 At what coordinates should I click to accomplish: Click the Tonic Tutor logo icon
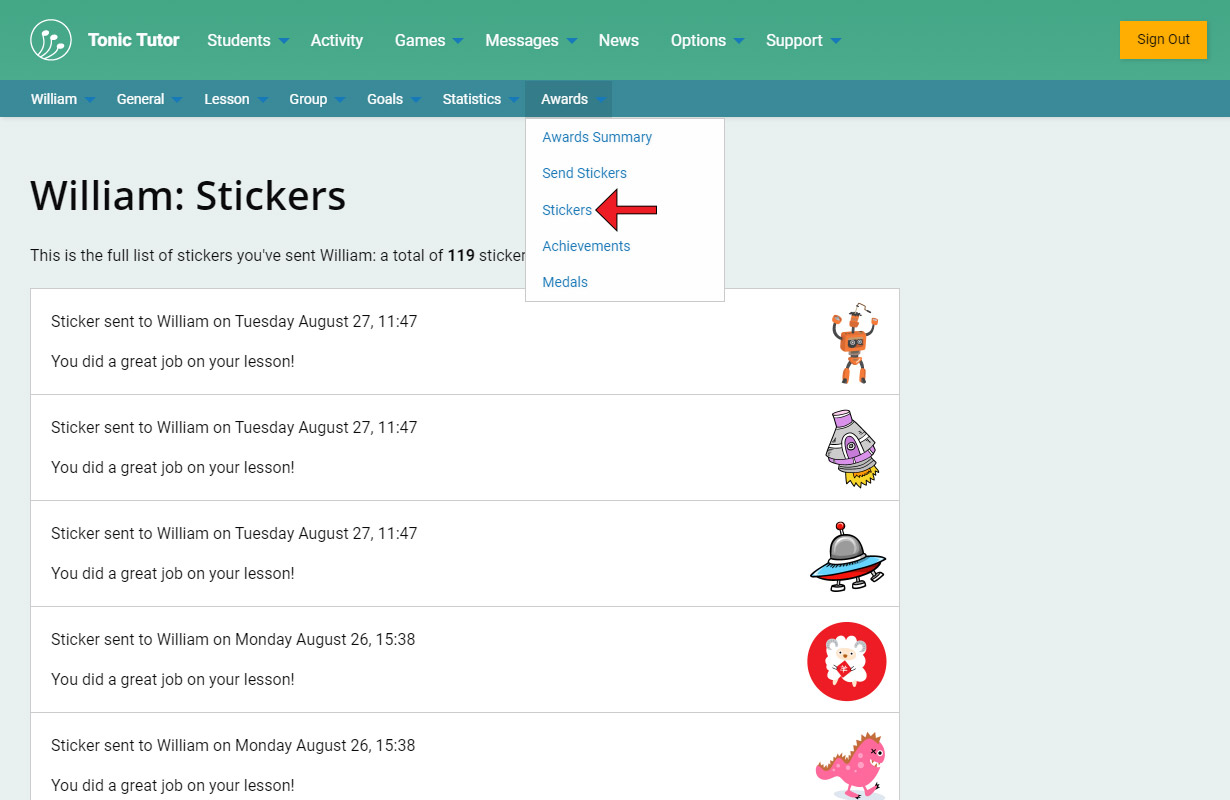click(x=51, y=40)
